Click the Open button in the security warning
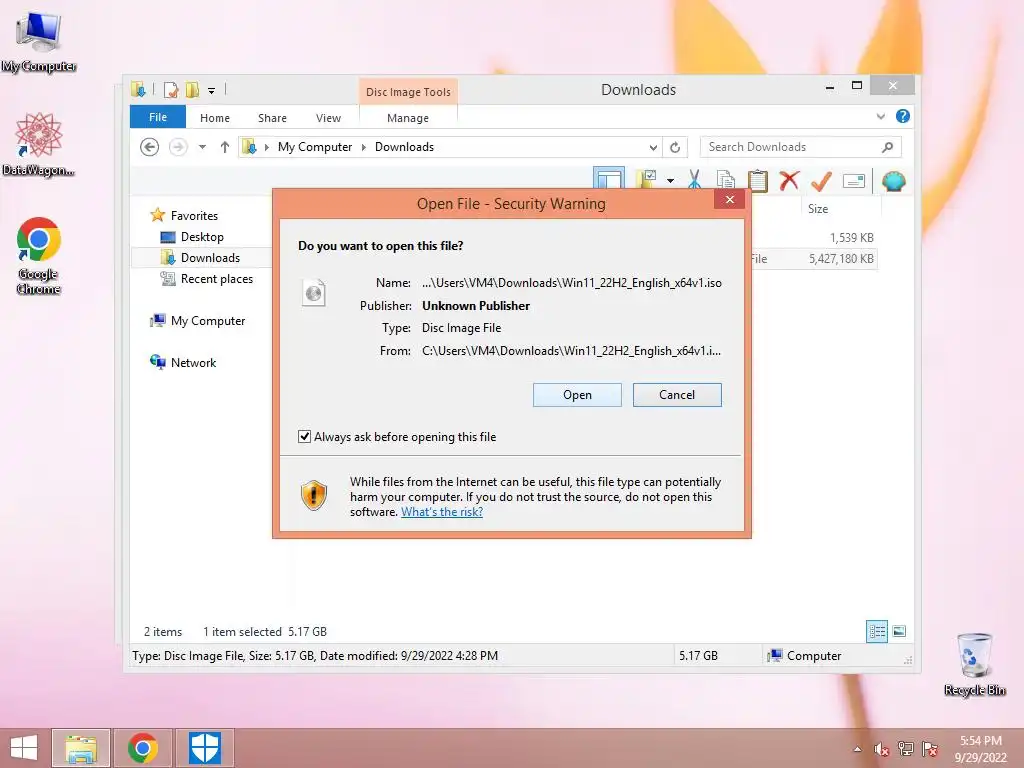Image resolution: width=1024 pixels, height=768 pixels. pos(577,395)
